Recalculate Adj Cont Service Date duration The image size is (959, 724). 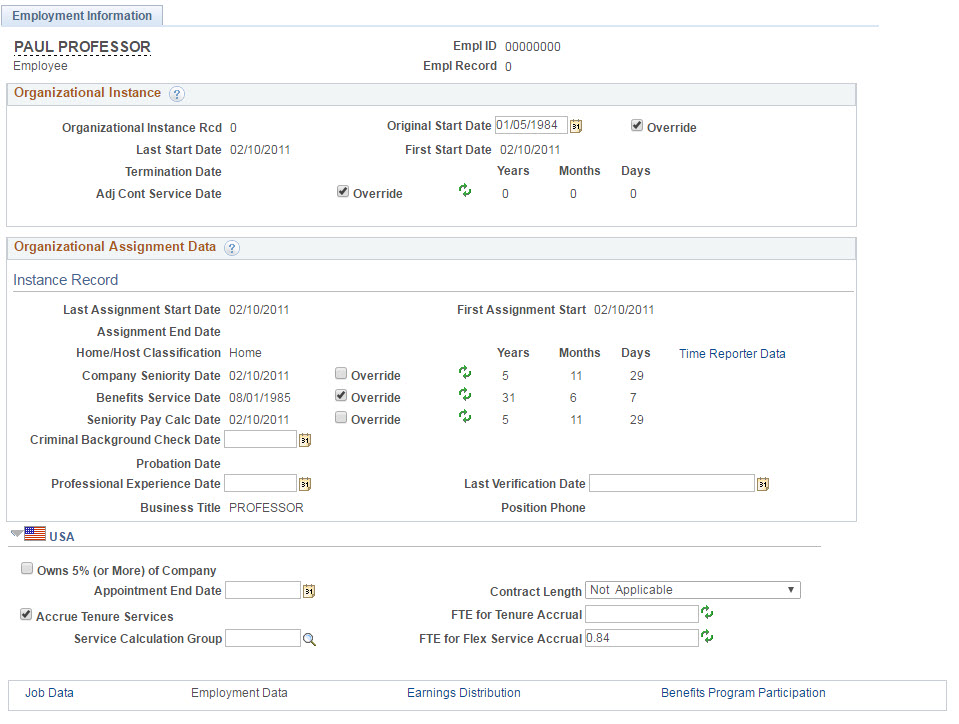pyautogui.click(x=465, y=191)
